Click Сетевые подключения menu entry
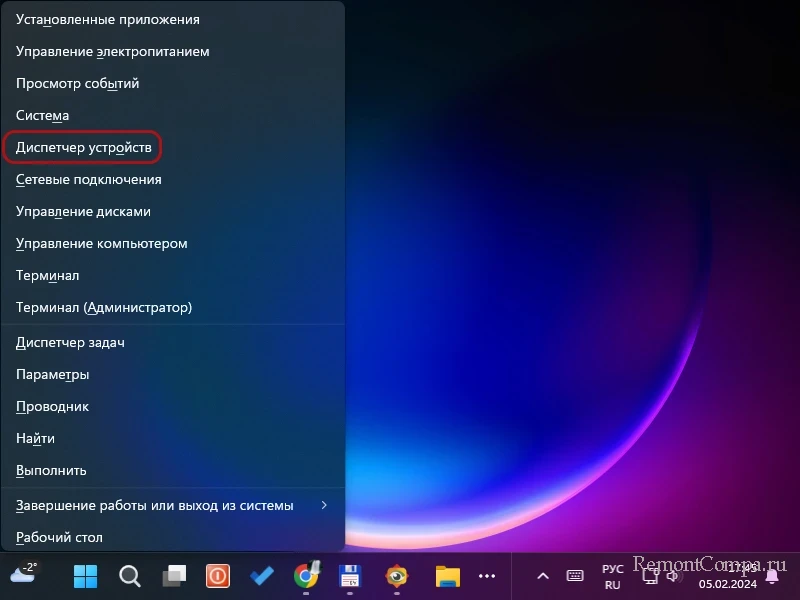800x600 pixels. point(88,180)
